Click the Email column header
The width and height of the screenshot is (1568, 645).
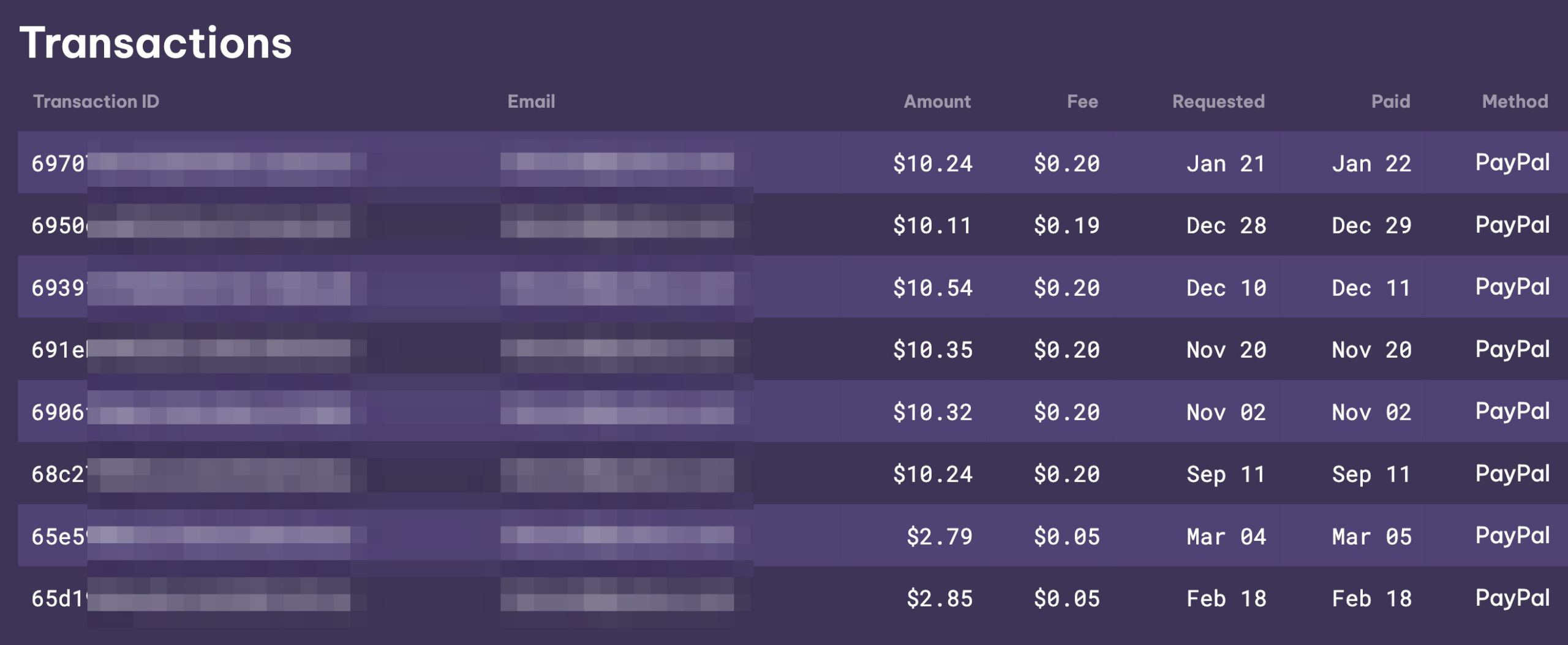pyautogui.click(x=531, y=102)
